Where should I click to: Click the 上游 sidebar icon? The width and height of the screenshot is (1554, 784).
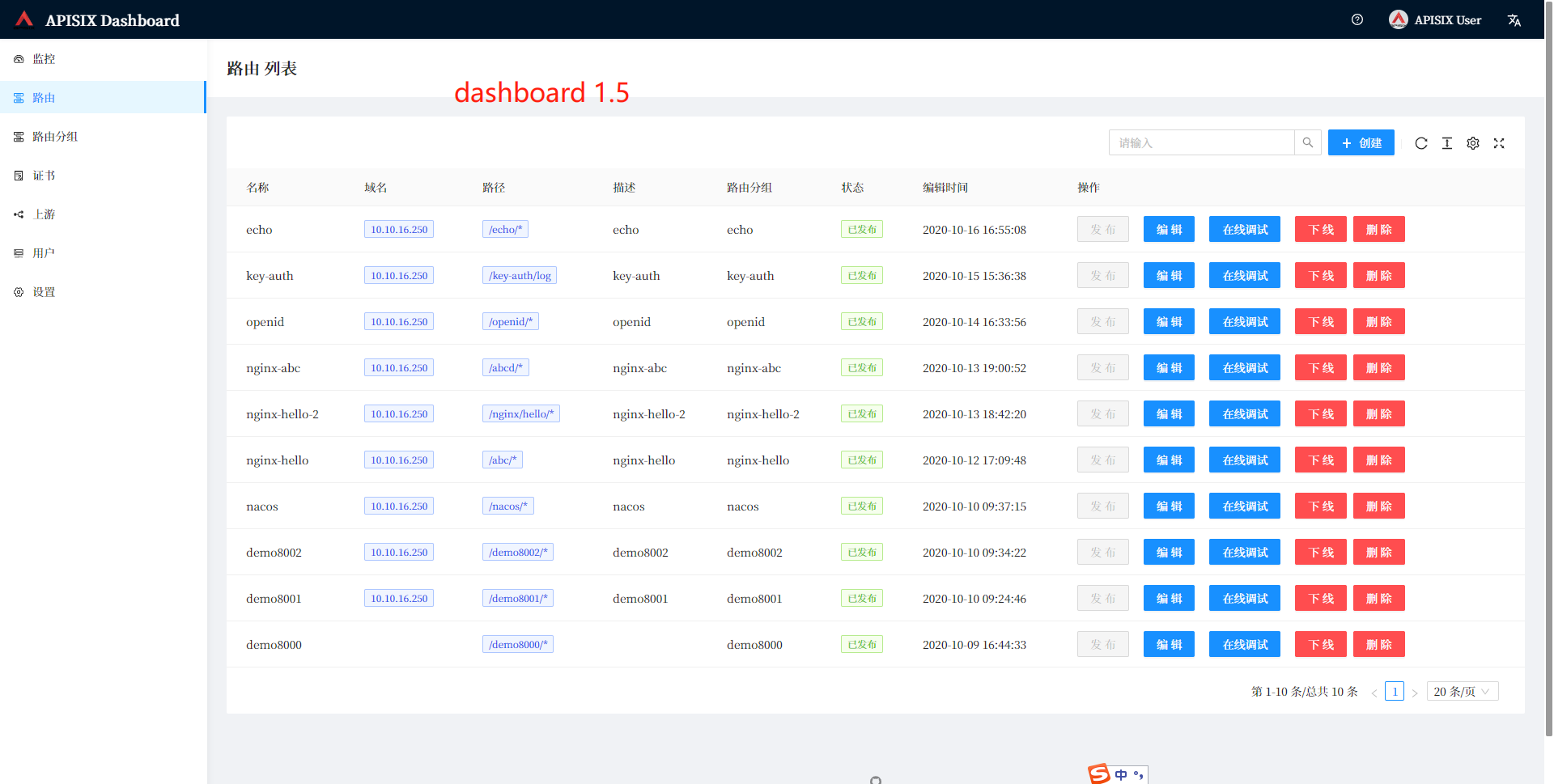(19, 214)
